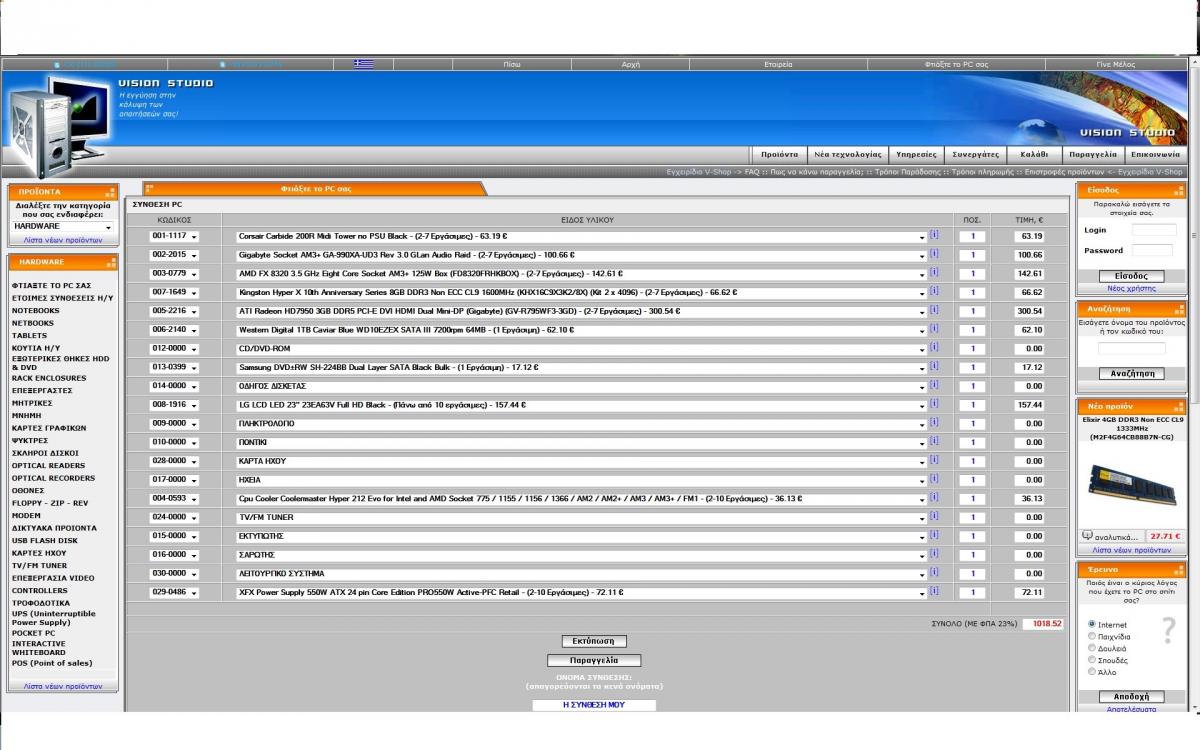The height and width of the screenshot is (750, 1200).
Task: Open info icon for Kingston Hyper X row
Action: (x=934, y=291)
